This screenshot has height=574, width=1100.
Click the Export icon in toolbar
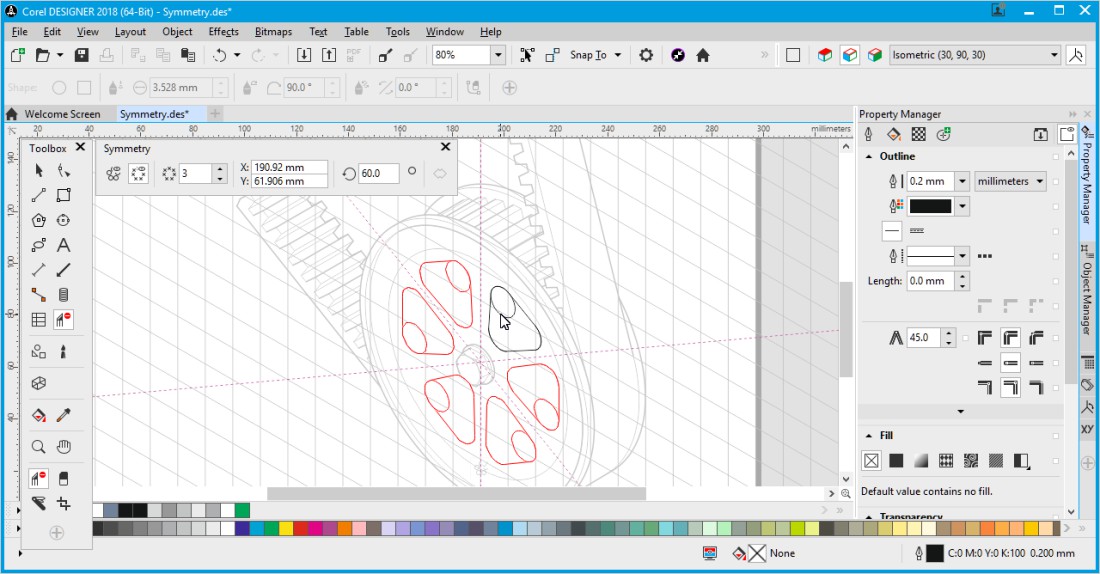(329, 55)
